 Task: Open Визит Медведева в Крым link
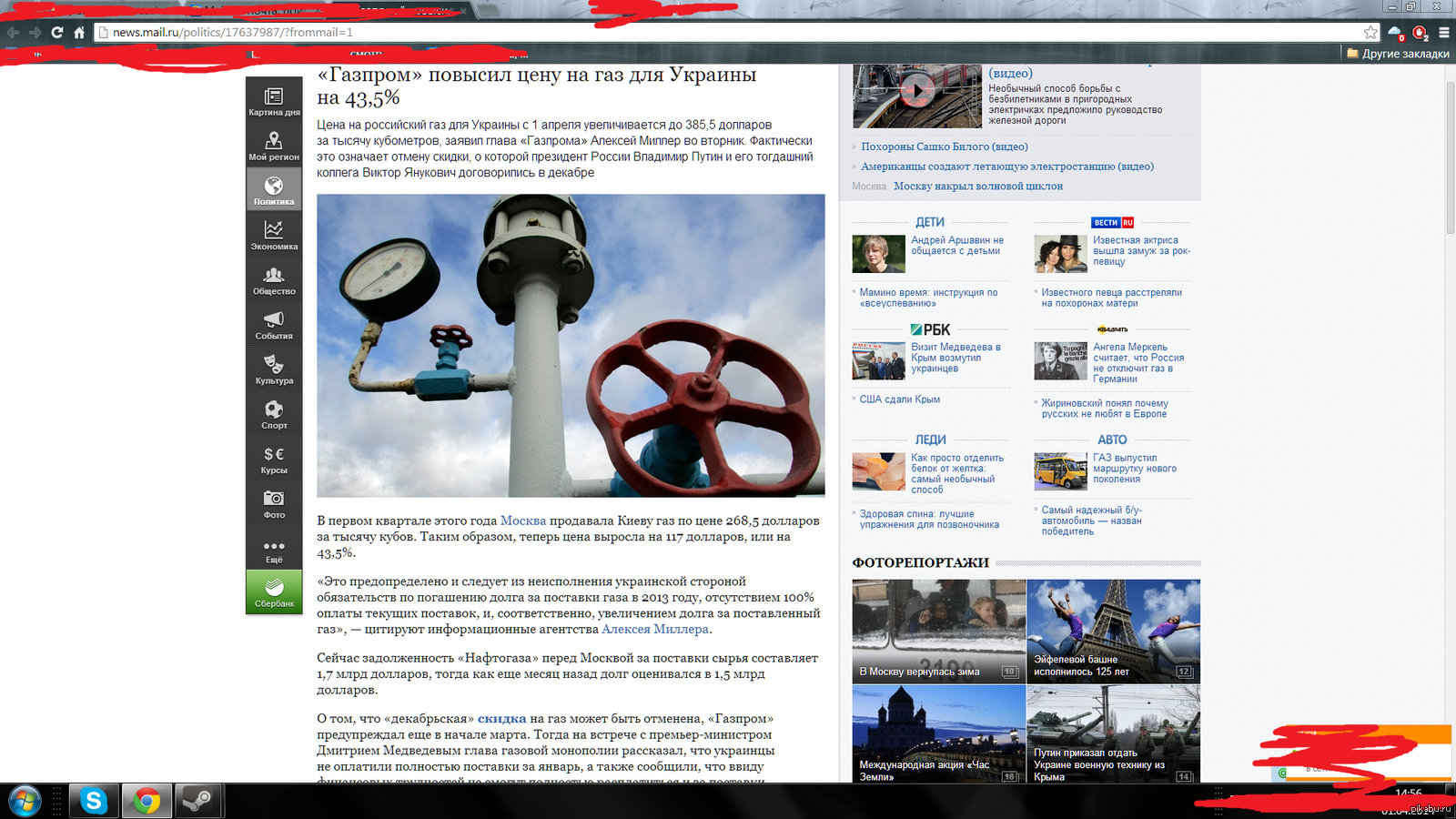pos(955,358)
